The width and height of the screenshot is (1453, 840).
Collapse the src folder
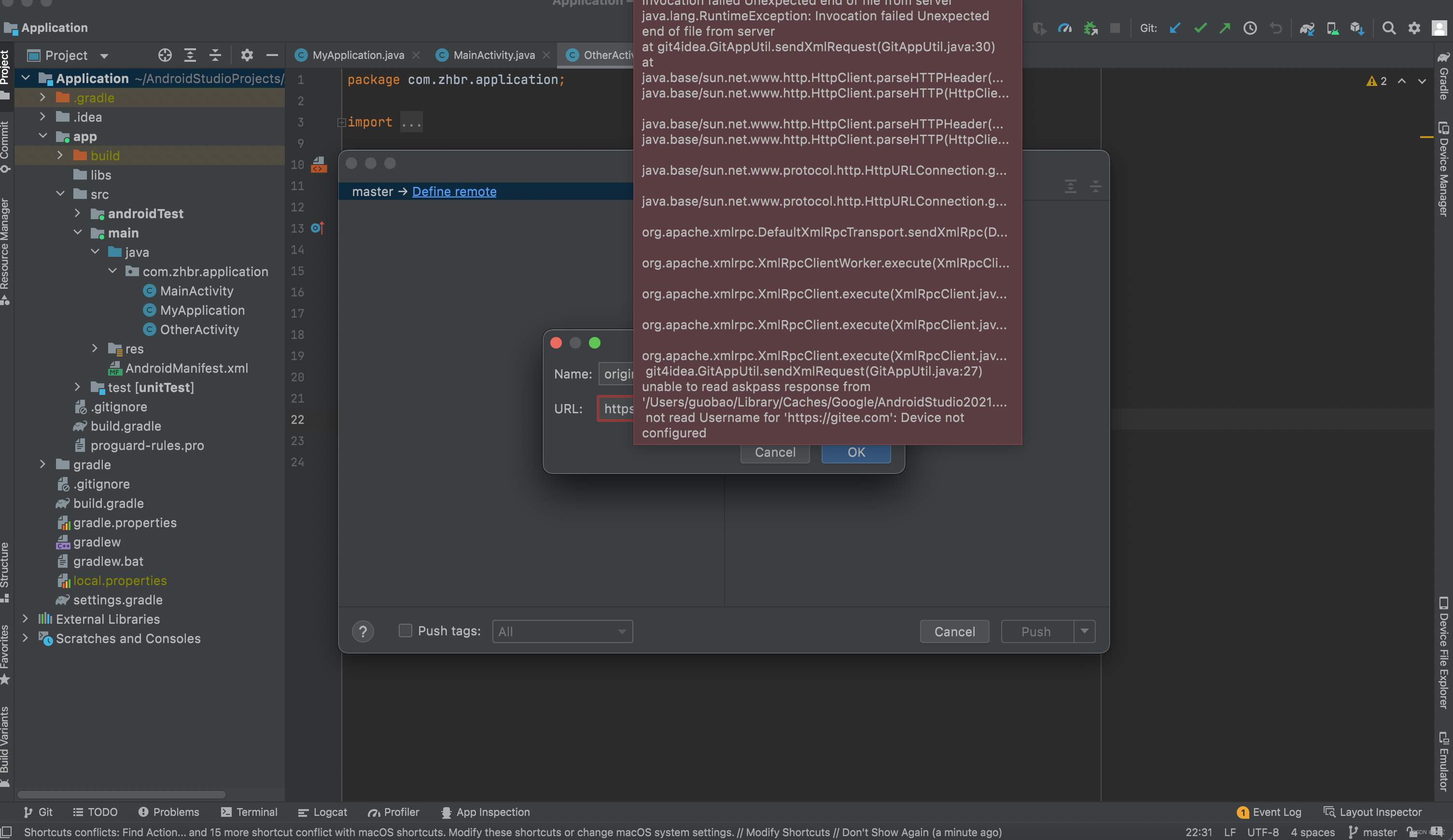pyautogui.click(x=60, y=194)
